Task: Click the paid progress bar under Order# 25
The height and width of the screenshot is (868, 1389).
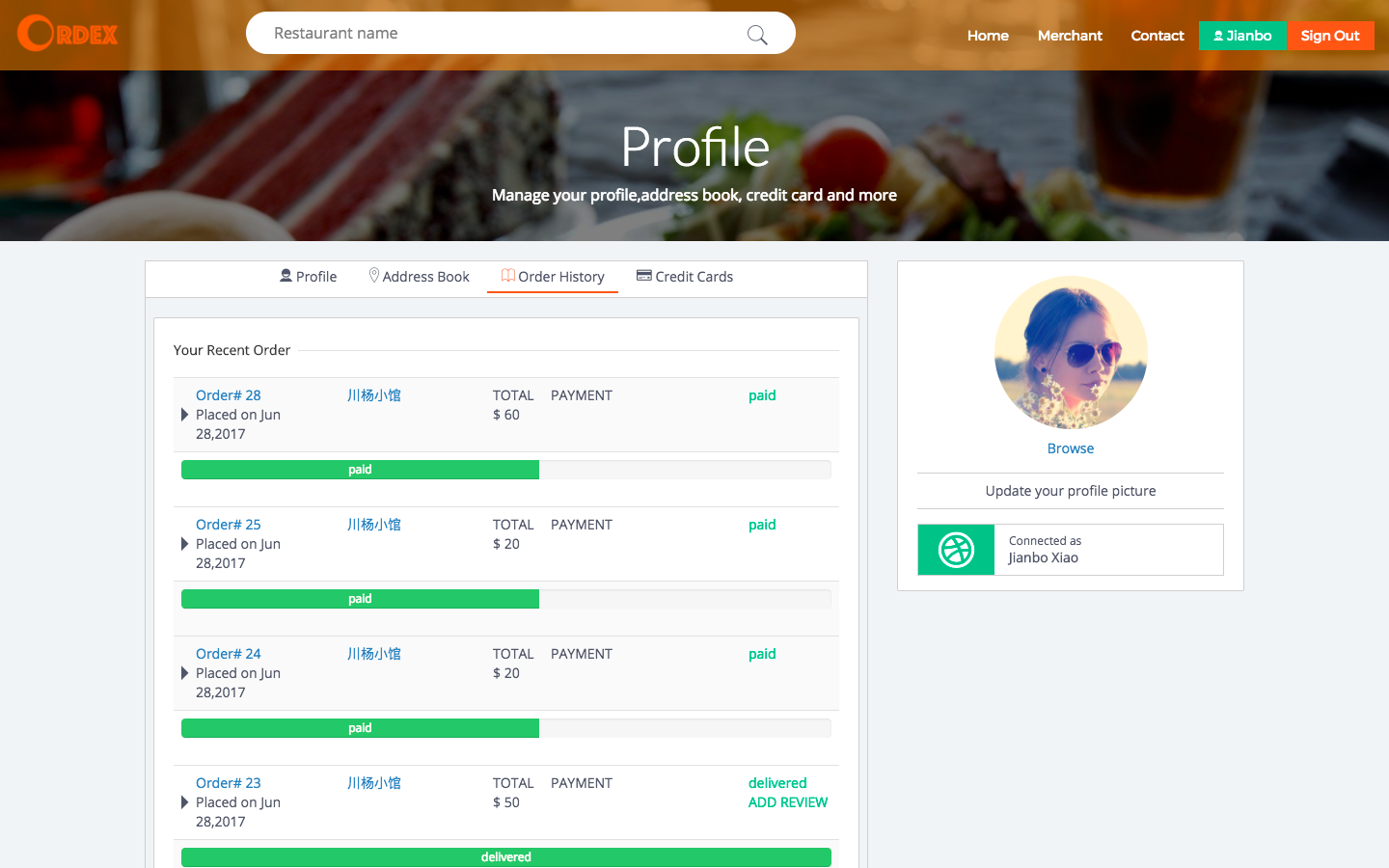Action: point(360,599)
